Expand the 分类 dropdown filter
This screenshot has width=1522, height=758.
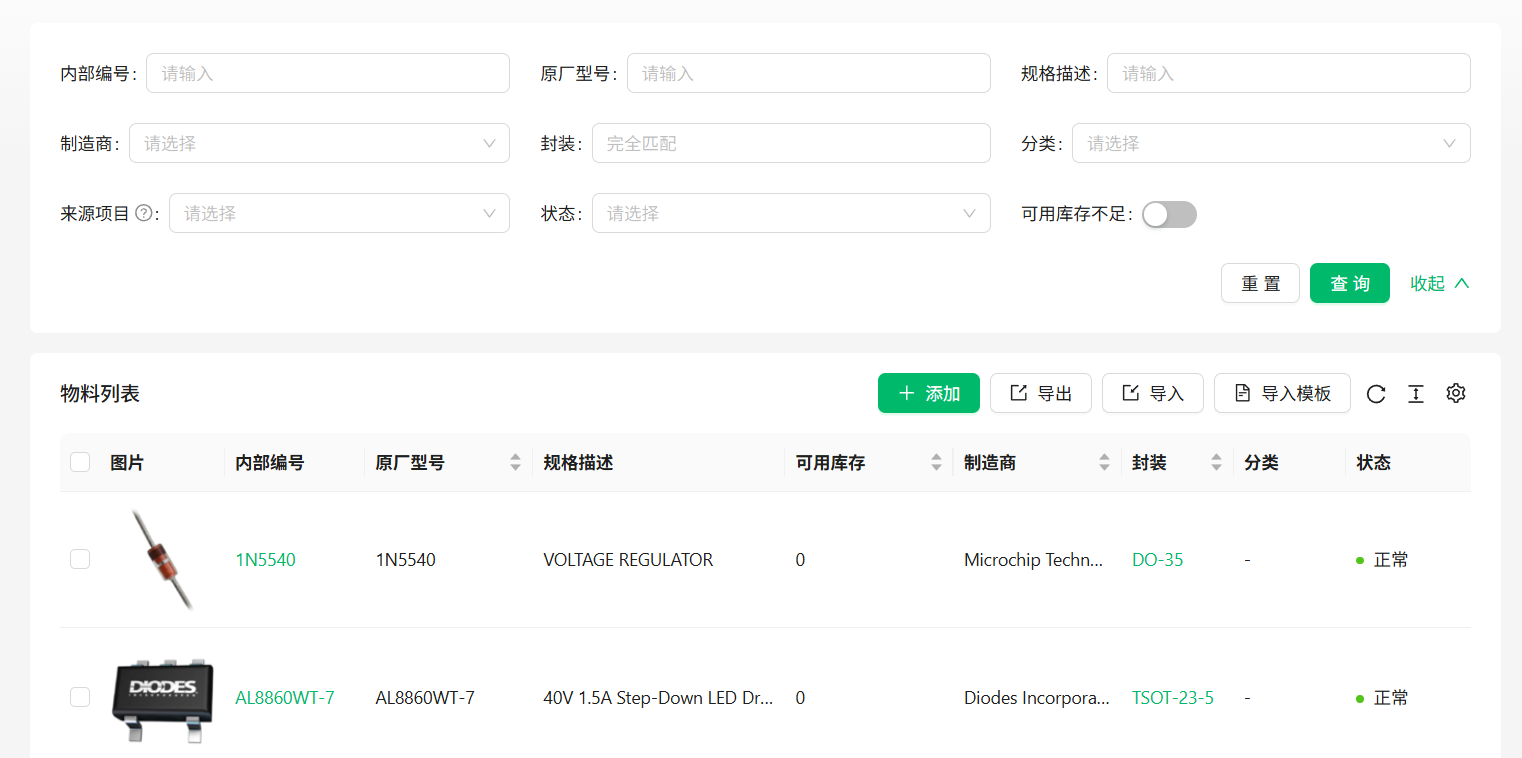[1270, 143]
